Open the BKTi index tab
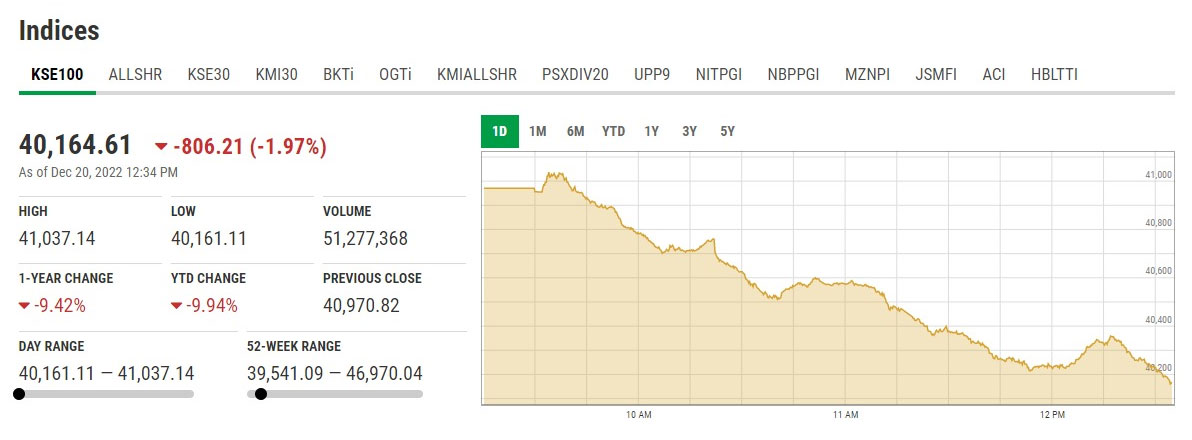The width and height of the screenshot is (1192, 440). (339, 75)
